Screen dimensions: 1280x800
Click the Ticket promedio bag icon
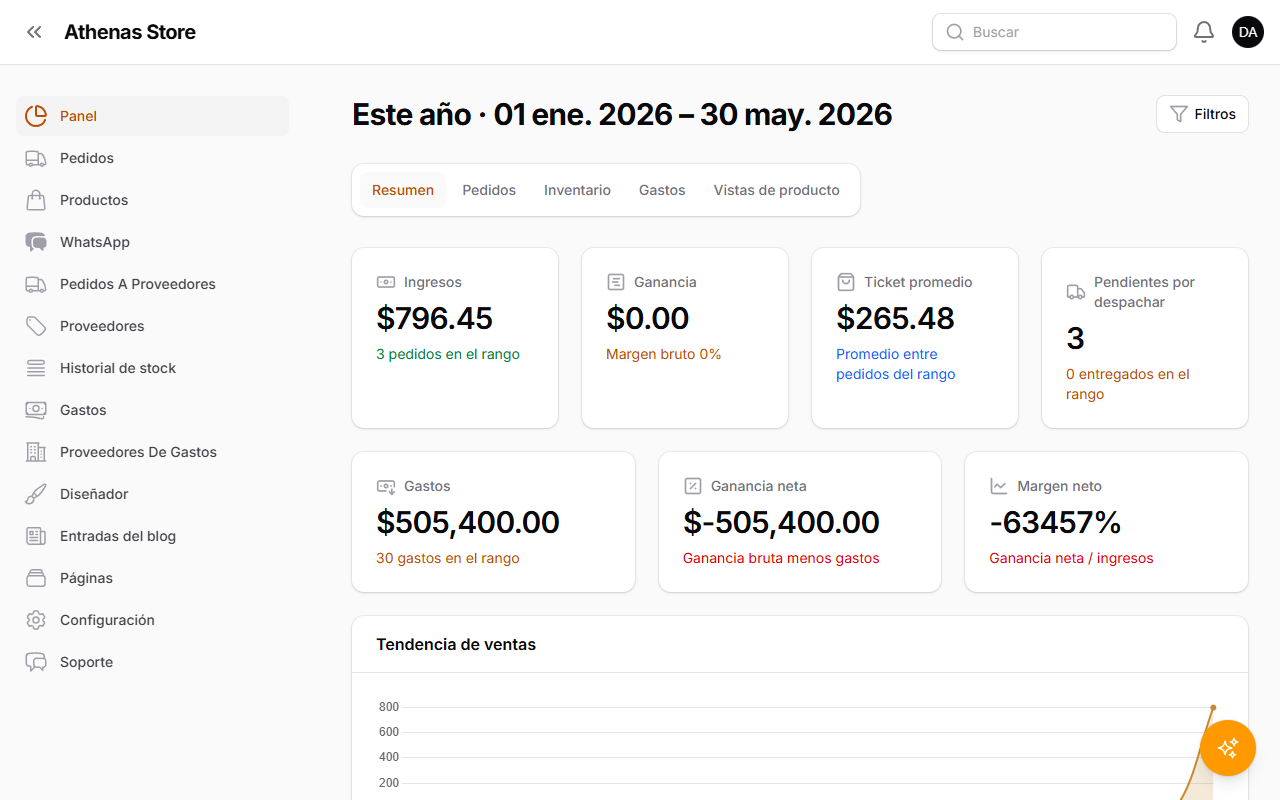pyautogui.click(x=846, y=282)
